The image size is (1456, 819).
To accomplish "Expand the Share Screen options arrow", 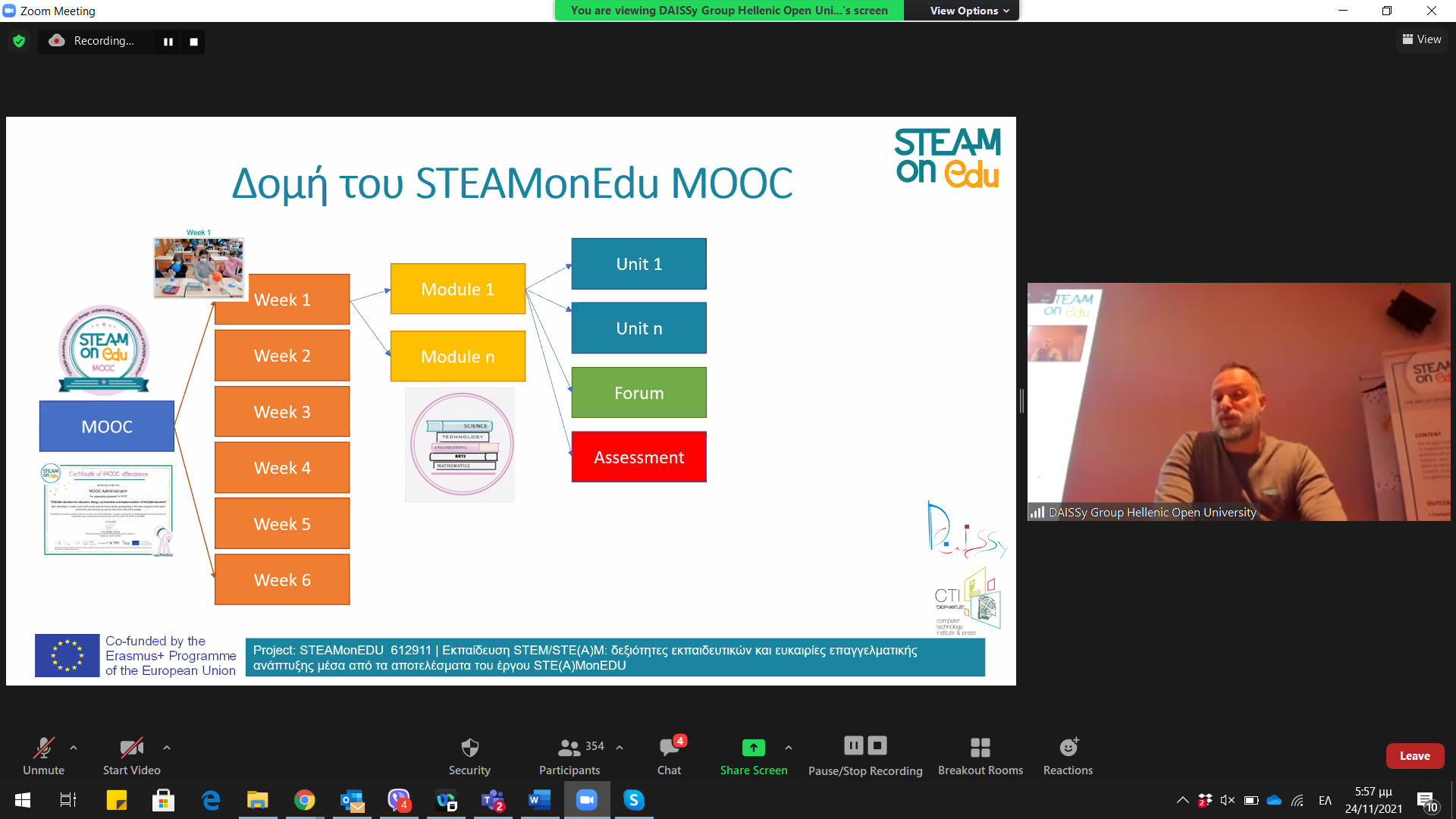I will tap(789, 748).
